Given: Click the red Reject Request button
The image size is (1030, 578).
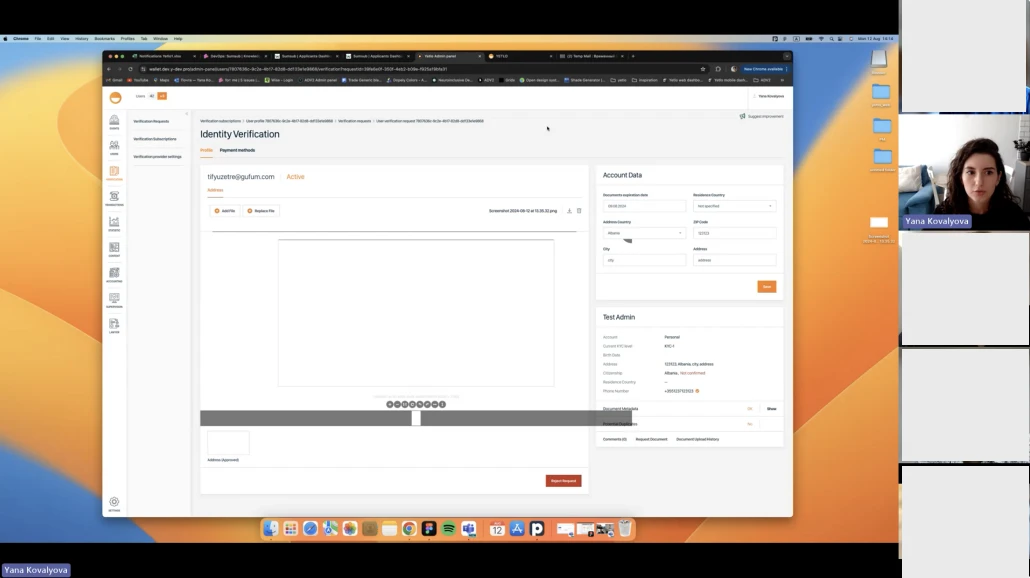Looking at the screenshot, I should [x=564, y=481].
